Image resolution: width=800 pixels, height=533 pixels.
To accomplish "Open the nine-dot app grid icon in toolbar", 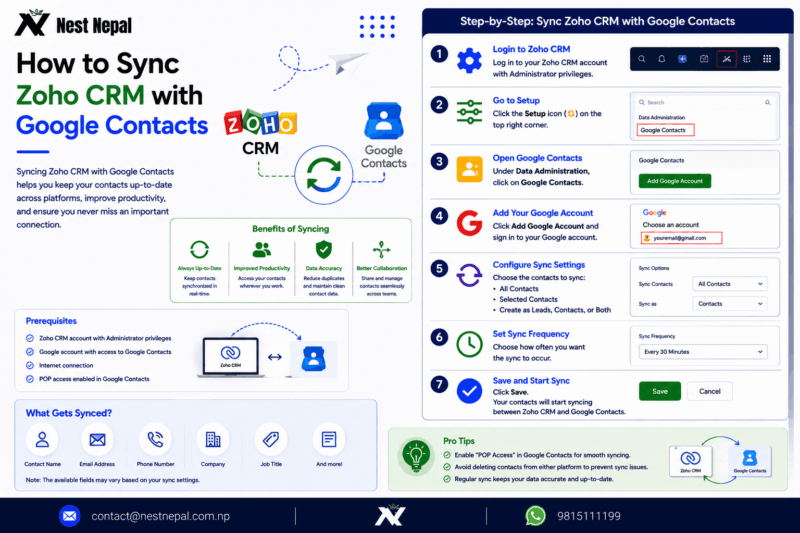I will [767, 59].
